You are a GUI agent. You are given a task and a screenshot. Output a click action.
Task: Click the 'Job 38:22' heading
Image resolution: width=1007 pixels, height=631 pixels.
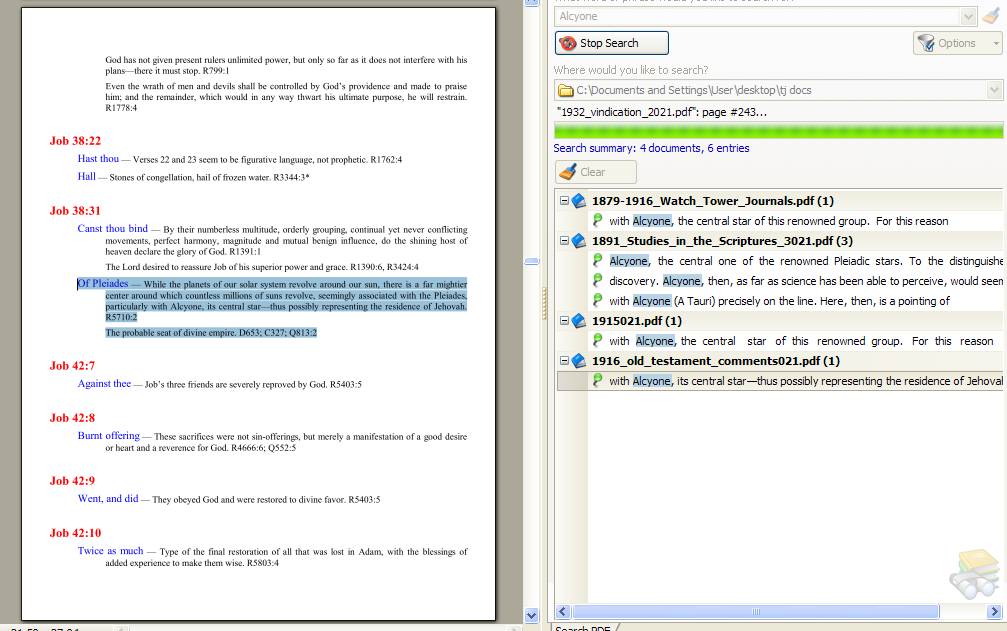click(x=75, y=141)
